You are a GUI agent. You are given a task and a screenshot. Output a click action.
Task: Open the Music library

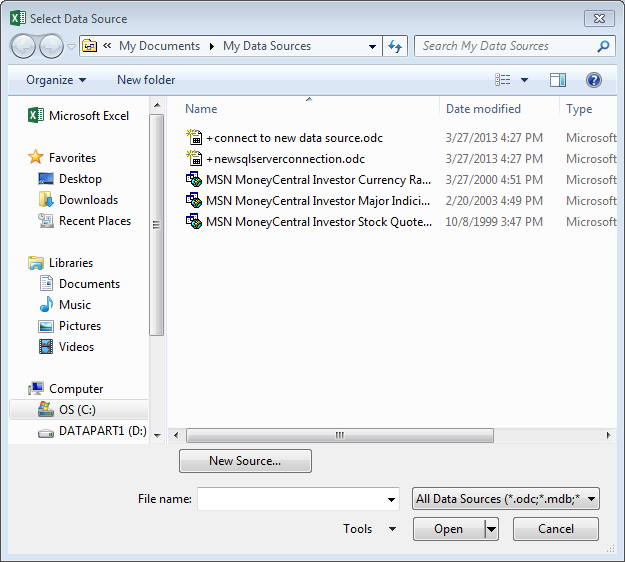[x=65, y=305]
